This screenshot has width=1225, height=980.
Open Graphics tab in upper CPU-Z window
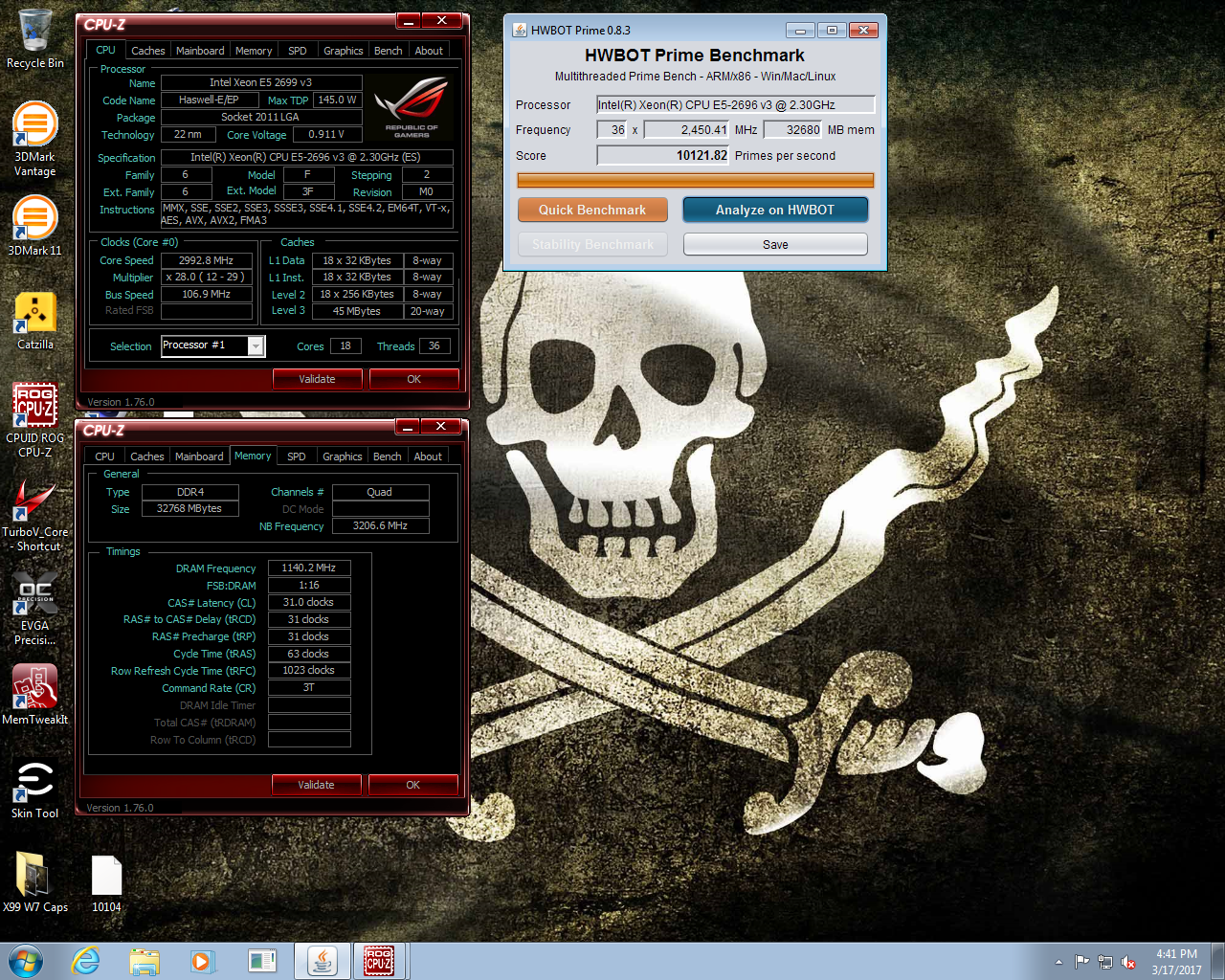(x=344, y=51)
